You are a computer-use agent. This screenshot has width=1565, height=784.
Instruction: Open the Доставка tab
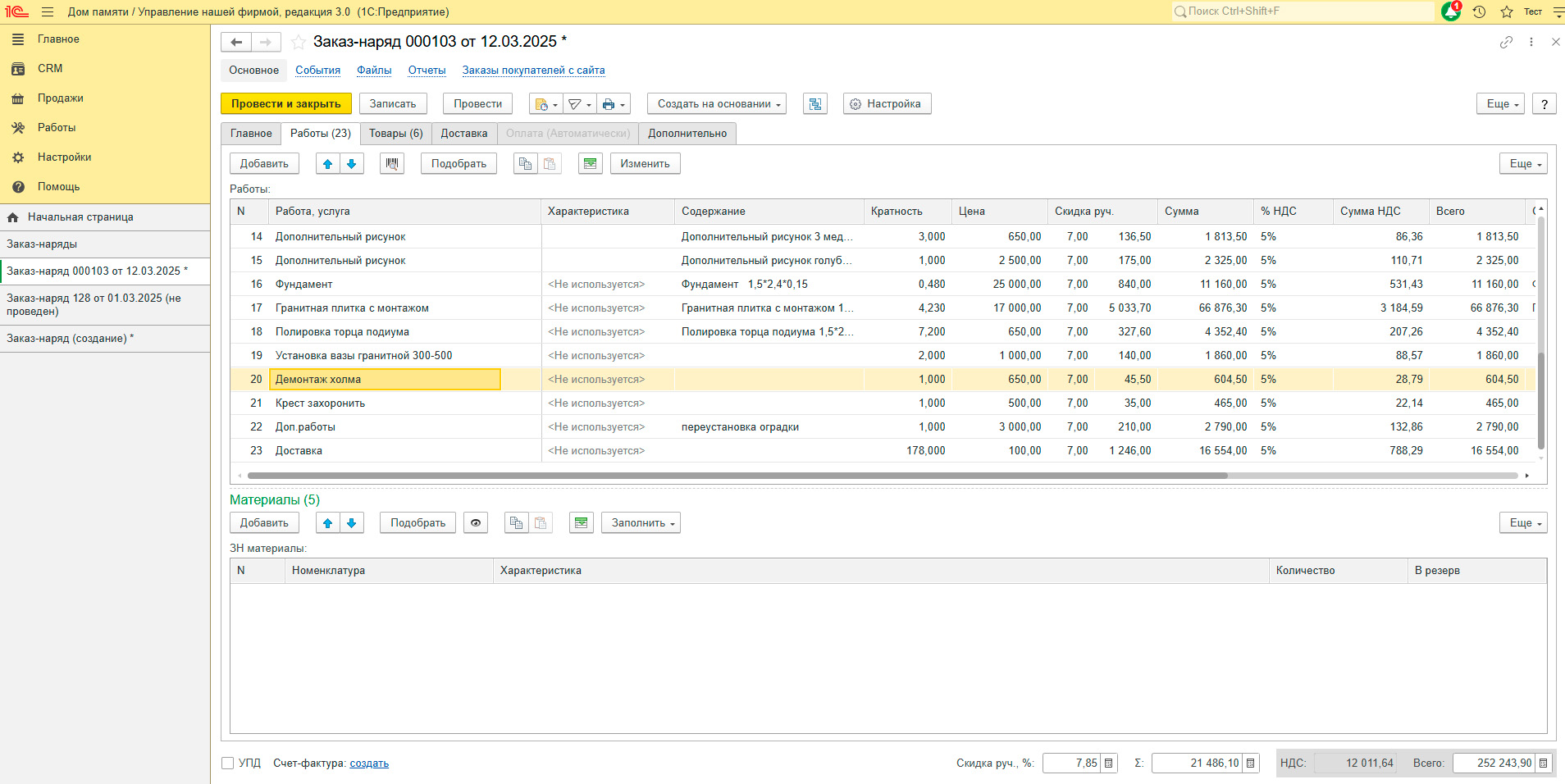coord(463,134)
